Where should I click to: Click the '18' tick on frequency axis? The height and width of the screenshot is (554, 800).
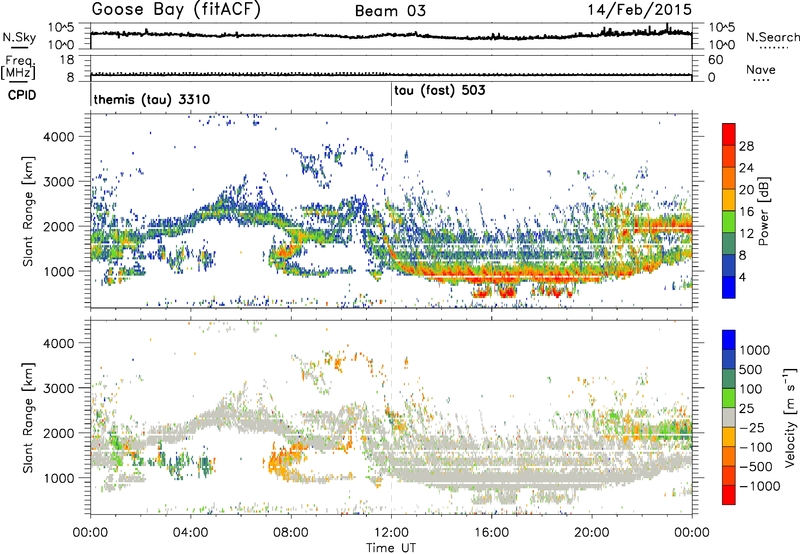coord(67,60)
